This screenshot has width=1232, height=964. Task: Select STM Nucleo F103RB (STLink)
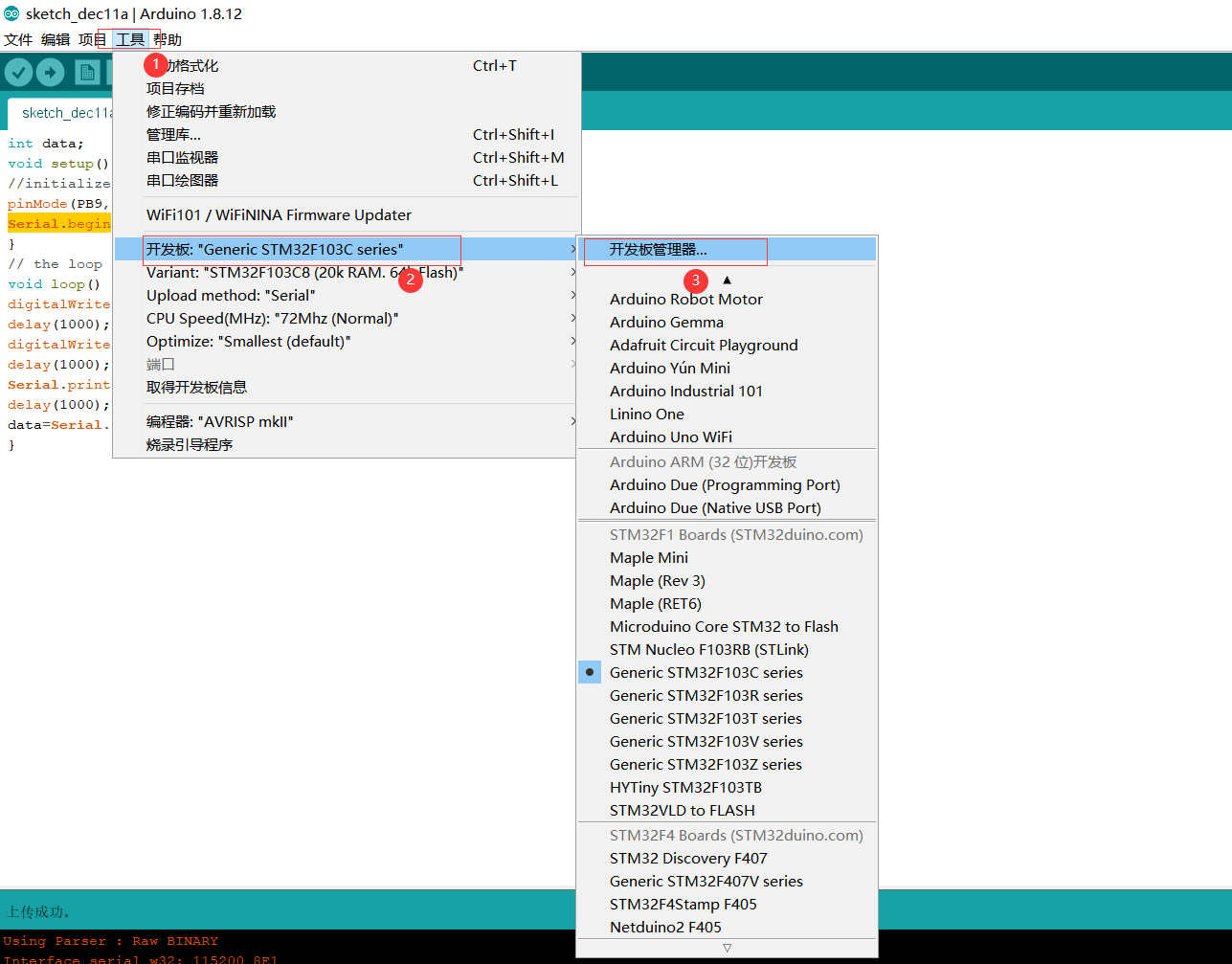728,649
